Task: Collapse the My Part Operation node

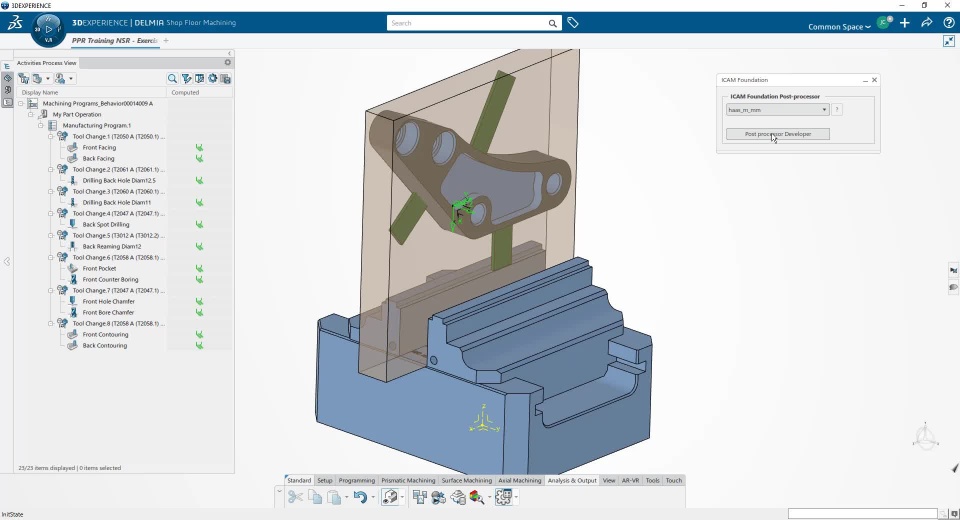Action: coord(31,115)
